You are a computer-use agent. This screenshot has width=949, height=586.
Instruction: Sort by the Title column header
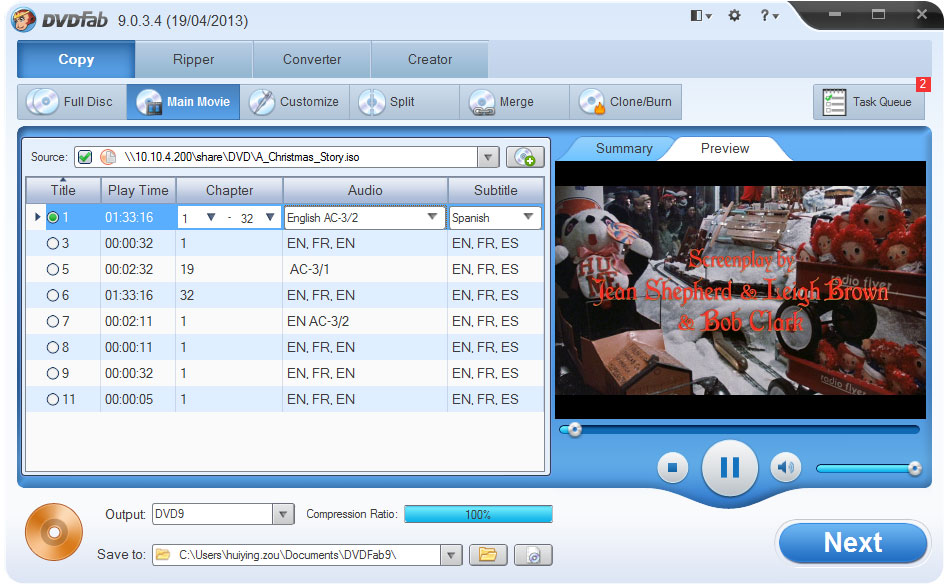[x=63, y=191]
